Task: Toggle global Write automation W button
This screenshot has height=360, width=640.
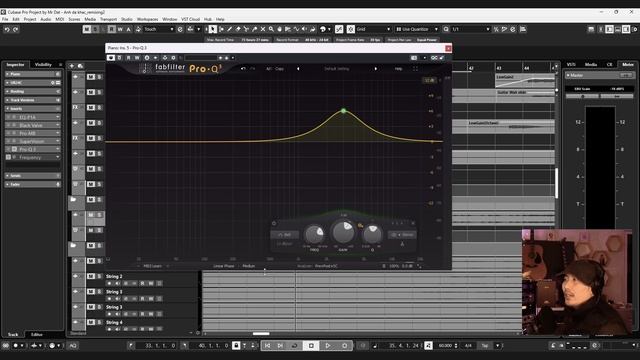Action: 120,29
